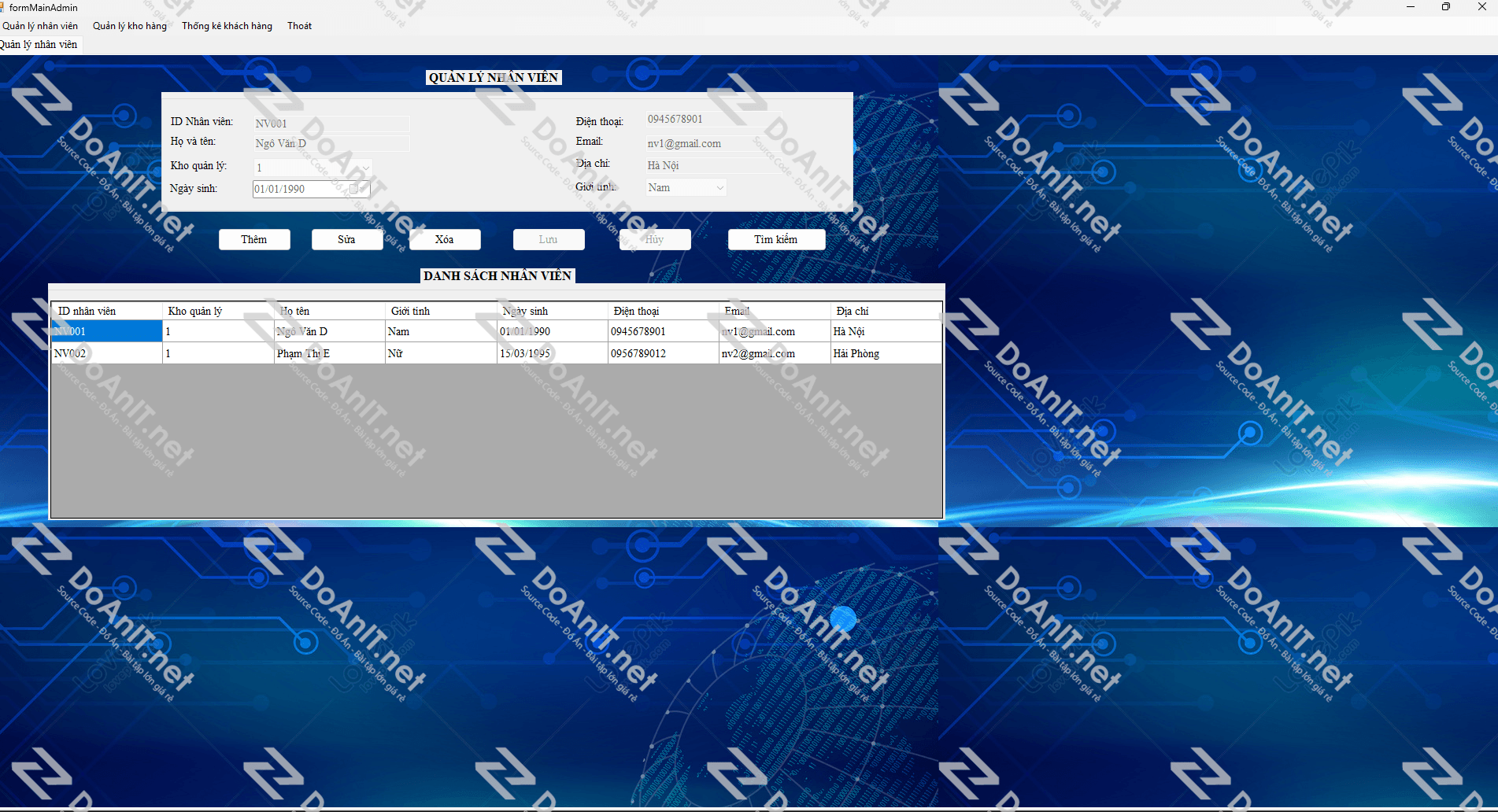1498x812 pixels.
Task: Click the Kho quản lý column header
Action: (218, 312)
